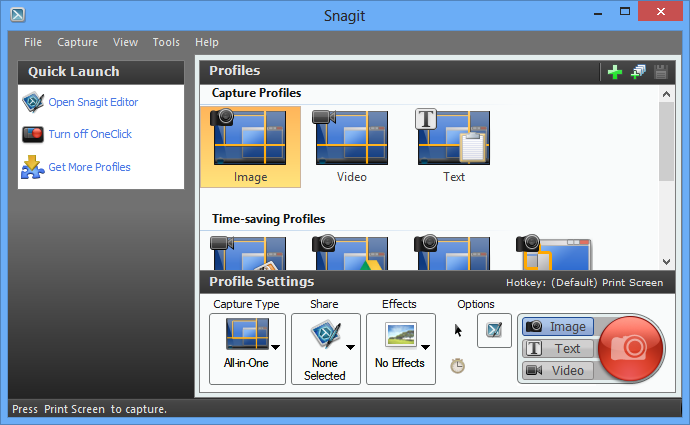
Task: Add a new profile with green plus icon
Action: [615, 72]
